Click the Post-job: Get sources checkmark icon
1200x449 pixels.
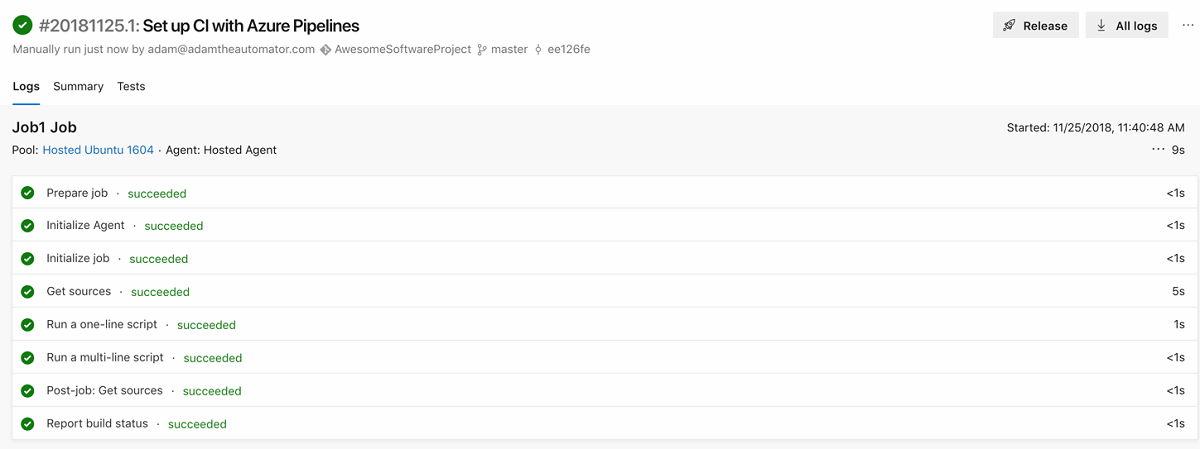(x=28, y=391)
